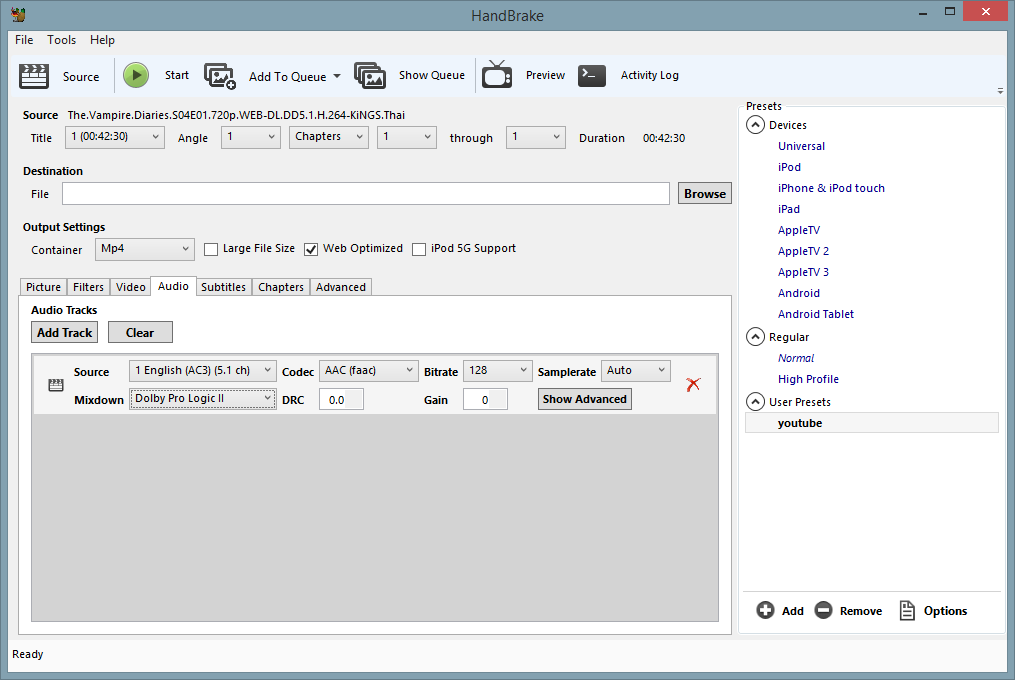Screen dimensions: 1015x680
Task: Click the Source clapperboard icon
Action: pyautogui.click(x=34, y=76)
